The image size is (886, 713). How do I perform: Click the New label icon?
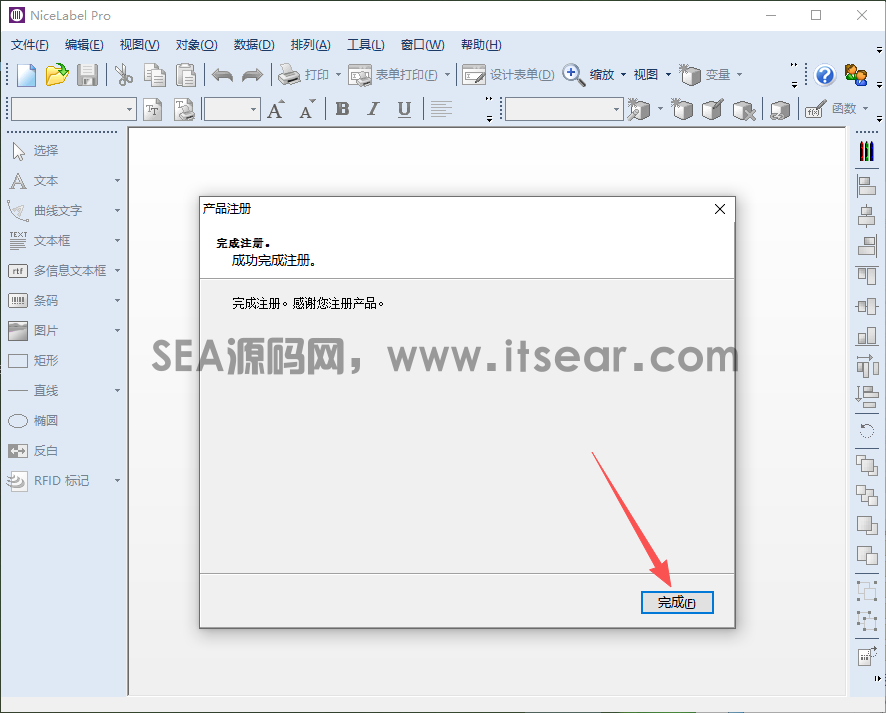click(x=26, y=75)
